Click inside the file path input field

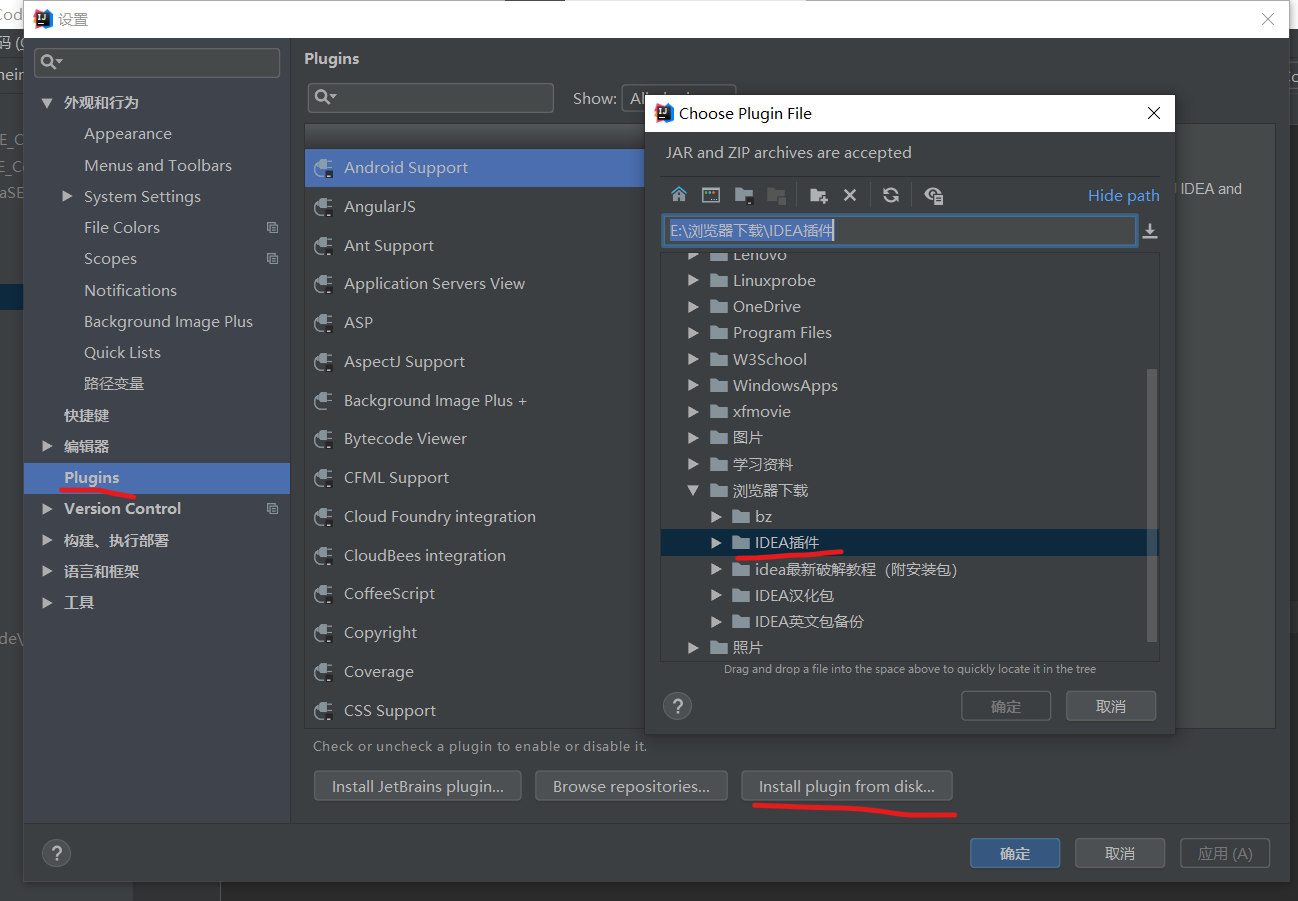[897, 231]
